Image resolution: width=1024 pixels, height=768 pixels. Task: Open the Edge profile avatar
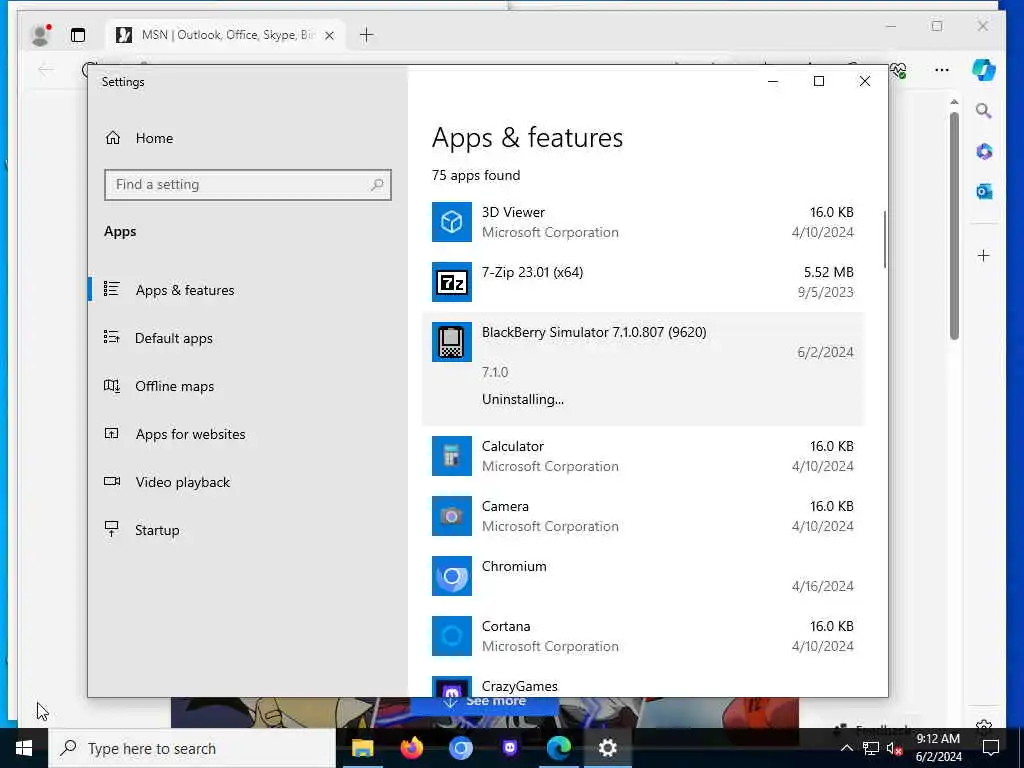(40, 35)
